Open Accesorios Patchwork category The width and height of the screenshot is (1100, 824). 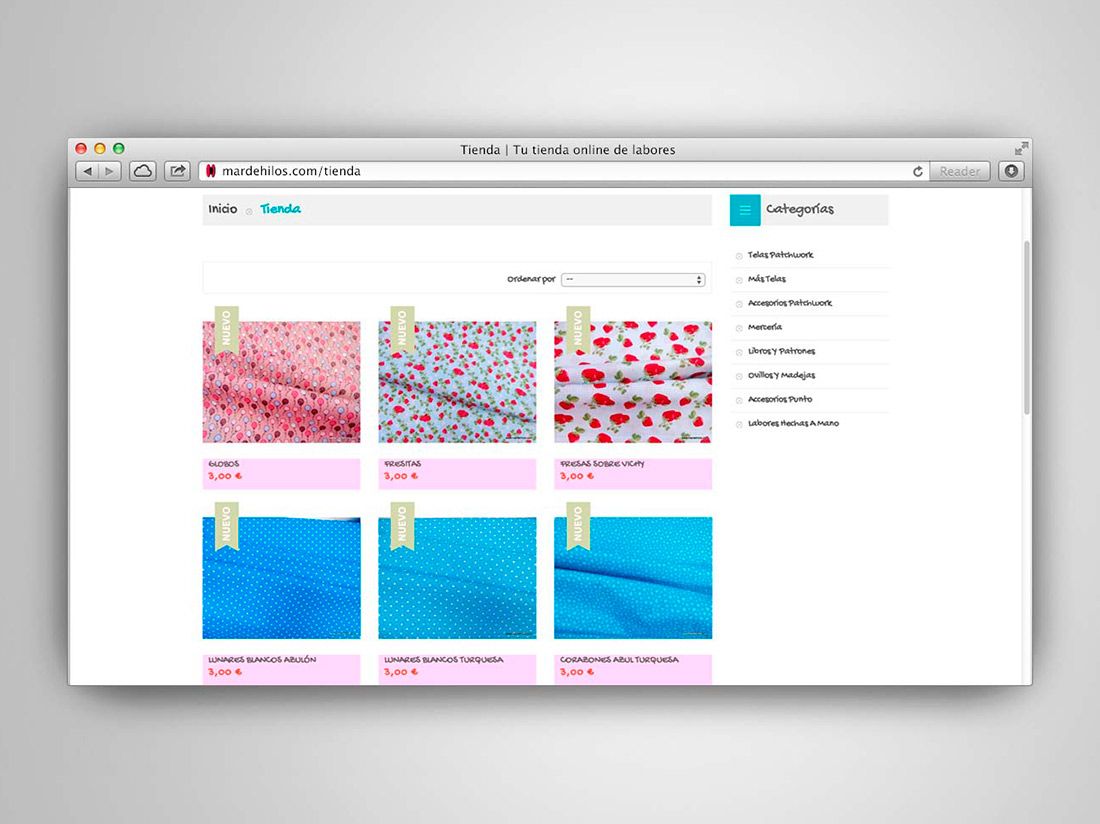[790, 303]
